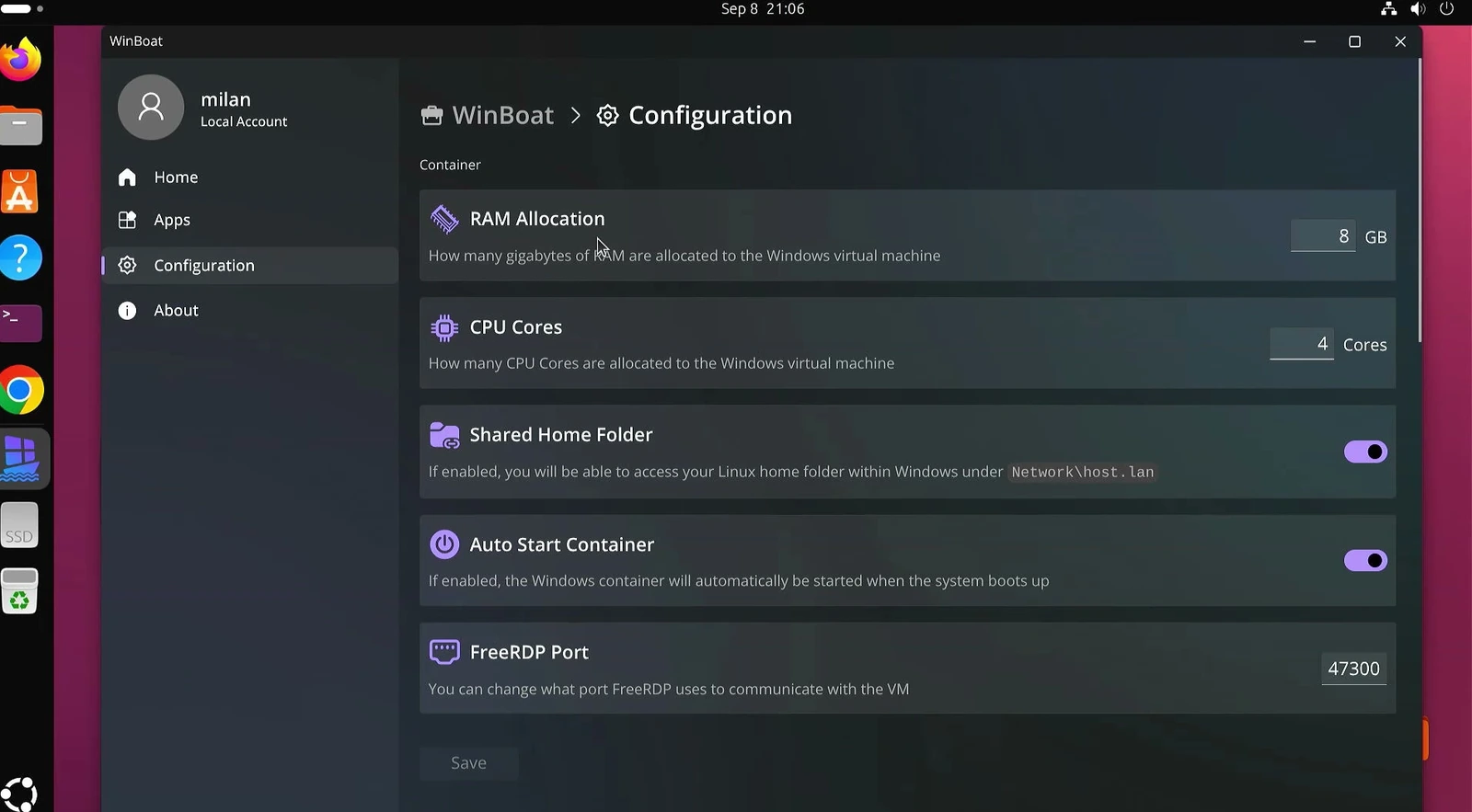The image size is (1472, 812).
Task: Click the WinBoat breadcrumb link
Action: click(x=503, y=116)
